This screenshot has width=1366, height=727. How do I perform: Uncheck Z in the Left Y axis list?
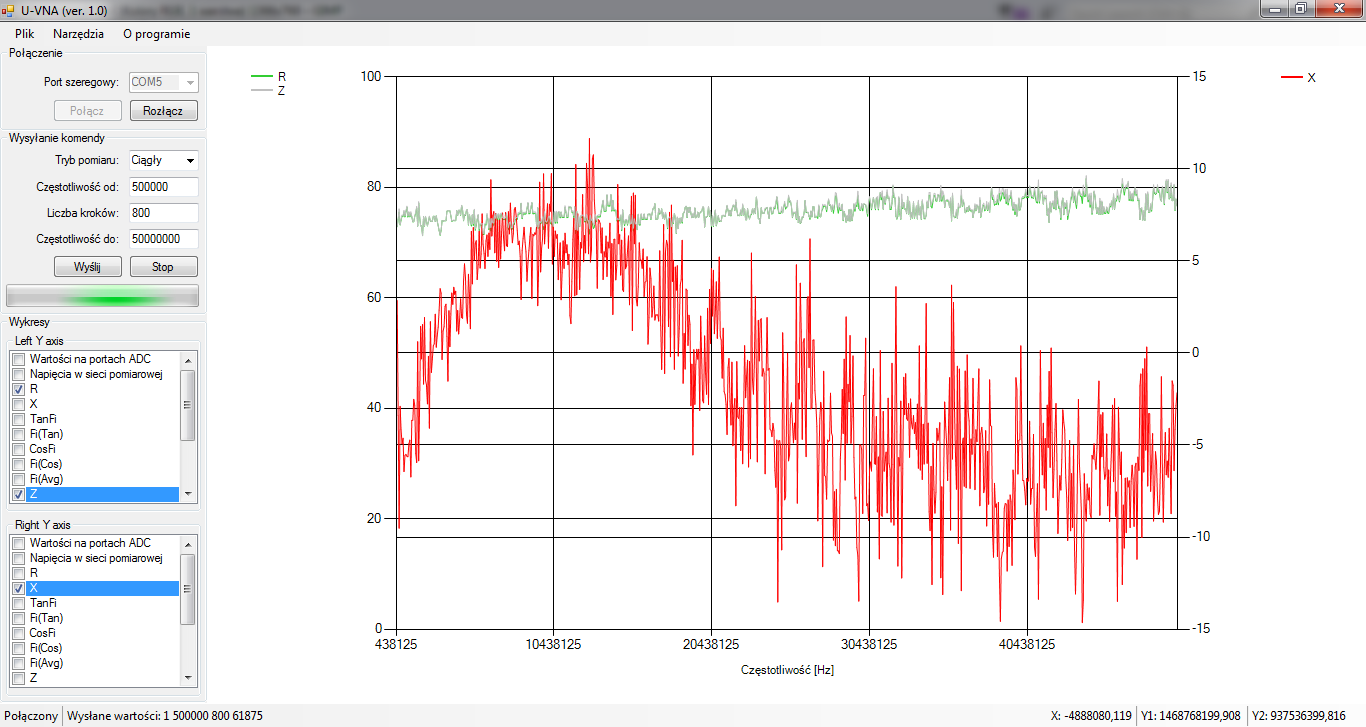click(18, 494)
